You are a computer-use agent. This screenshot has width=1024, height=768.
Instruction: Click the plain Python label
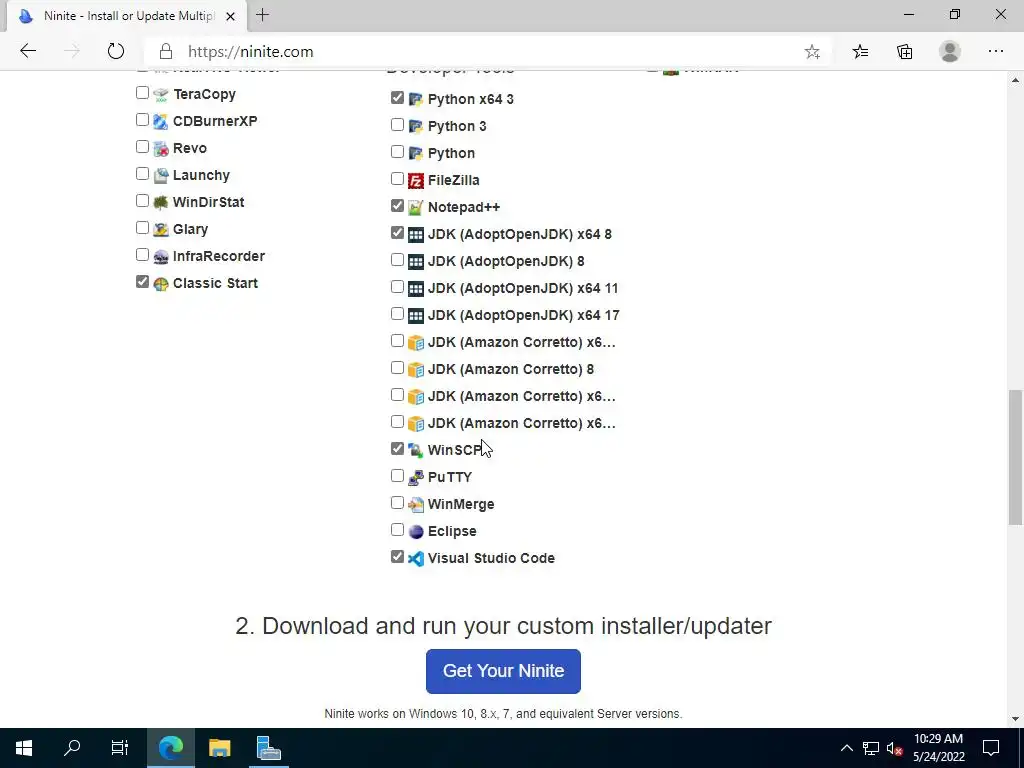click(x=451, y=153)
